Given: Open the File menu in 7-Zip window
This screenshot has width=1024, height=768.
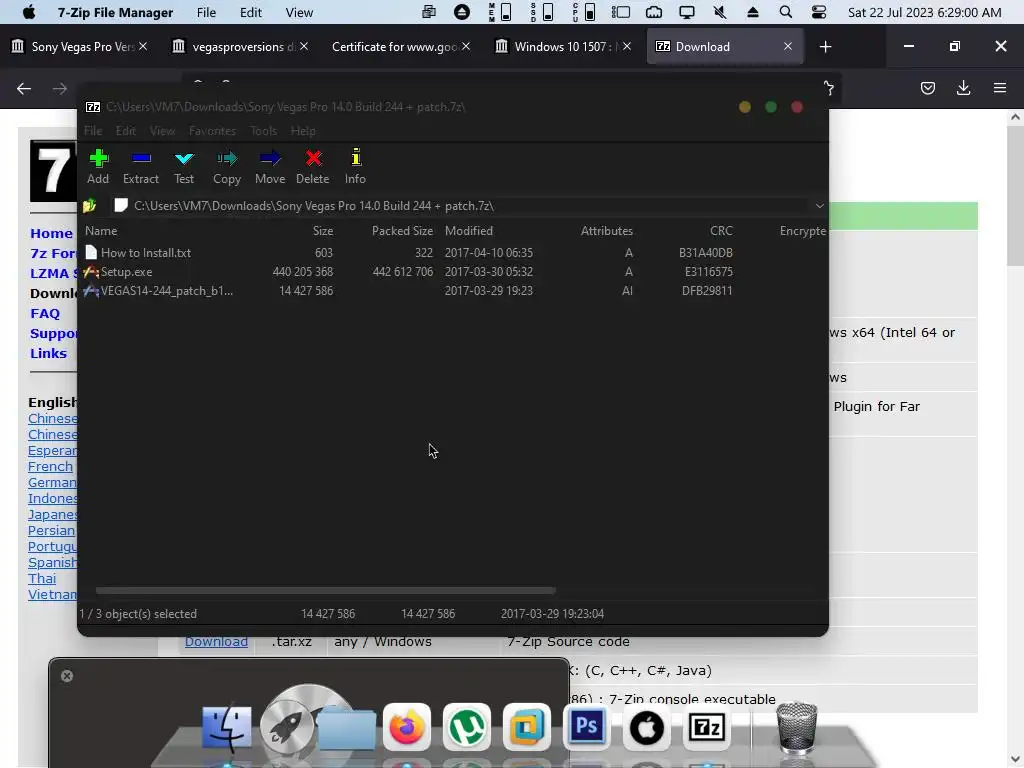Looking at the screenshot, I should (x=93, y=131).
